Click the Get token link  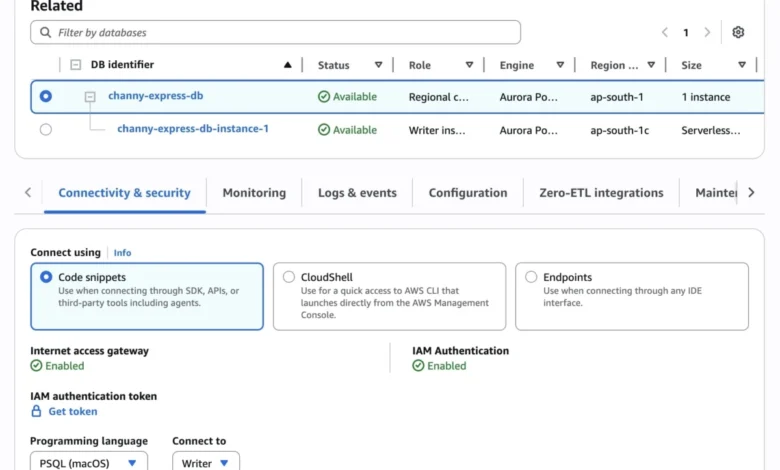click(73, 411)
